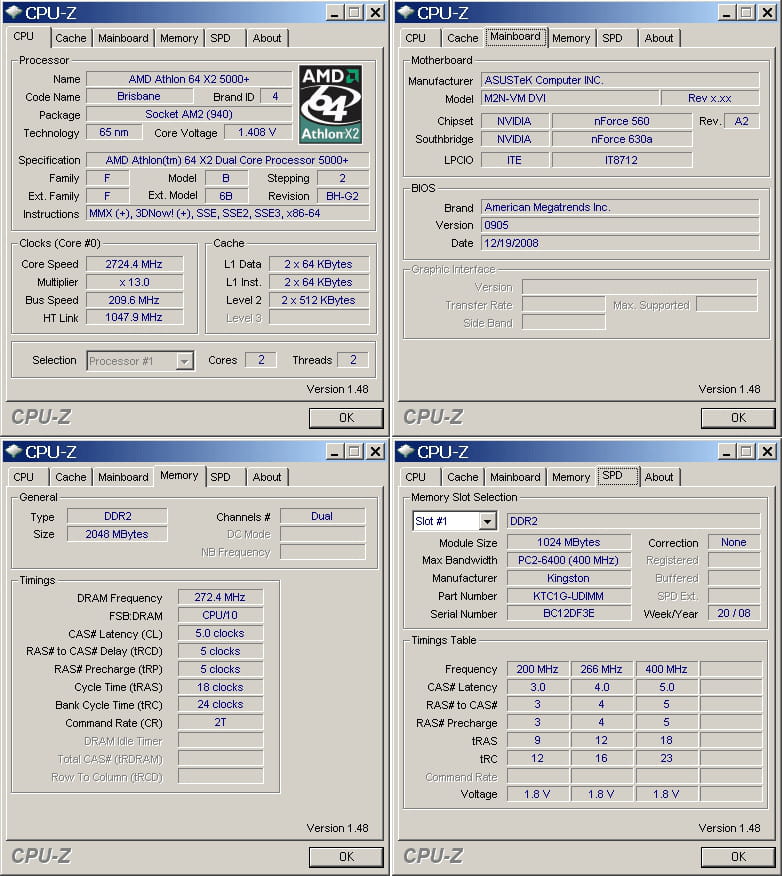Click OK in the CPU tab window
Viewport: 782px width, 876px height.
[346, 418]
